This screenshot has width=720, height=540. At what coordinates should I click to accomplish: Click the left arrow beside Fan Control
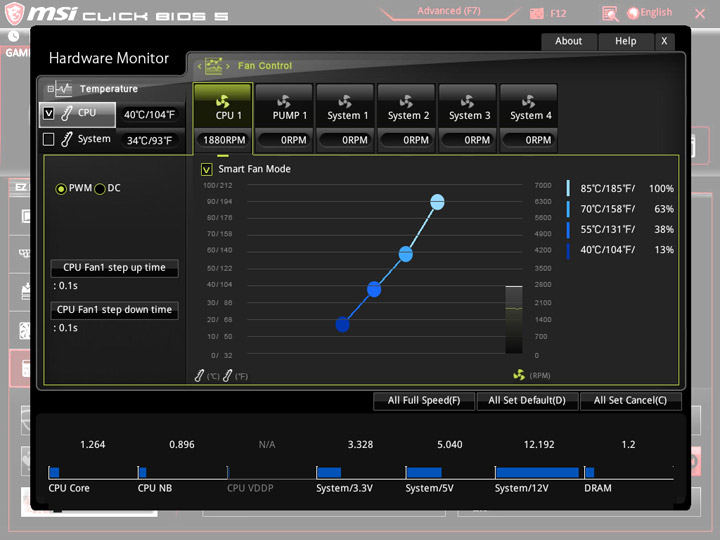click(199, 67)
